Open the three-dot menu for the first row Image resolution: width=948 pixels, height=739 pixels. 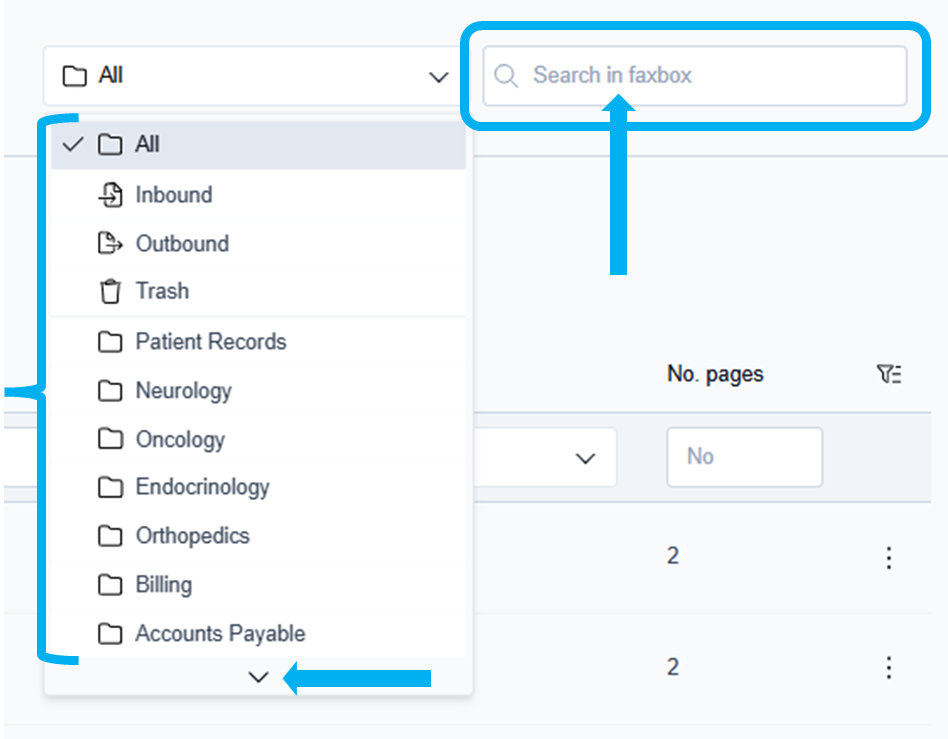point(888,557)
